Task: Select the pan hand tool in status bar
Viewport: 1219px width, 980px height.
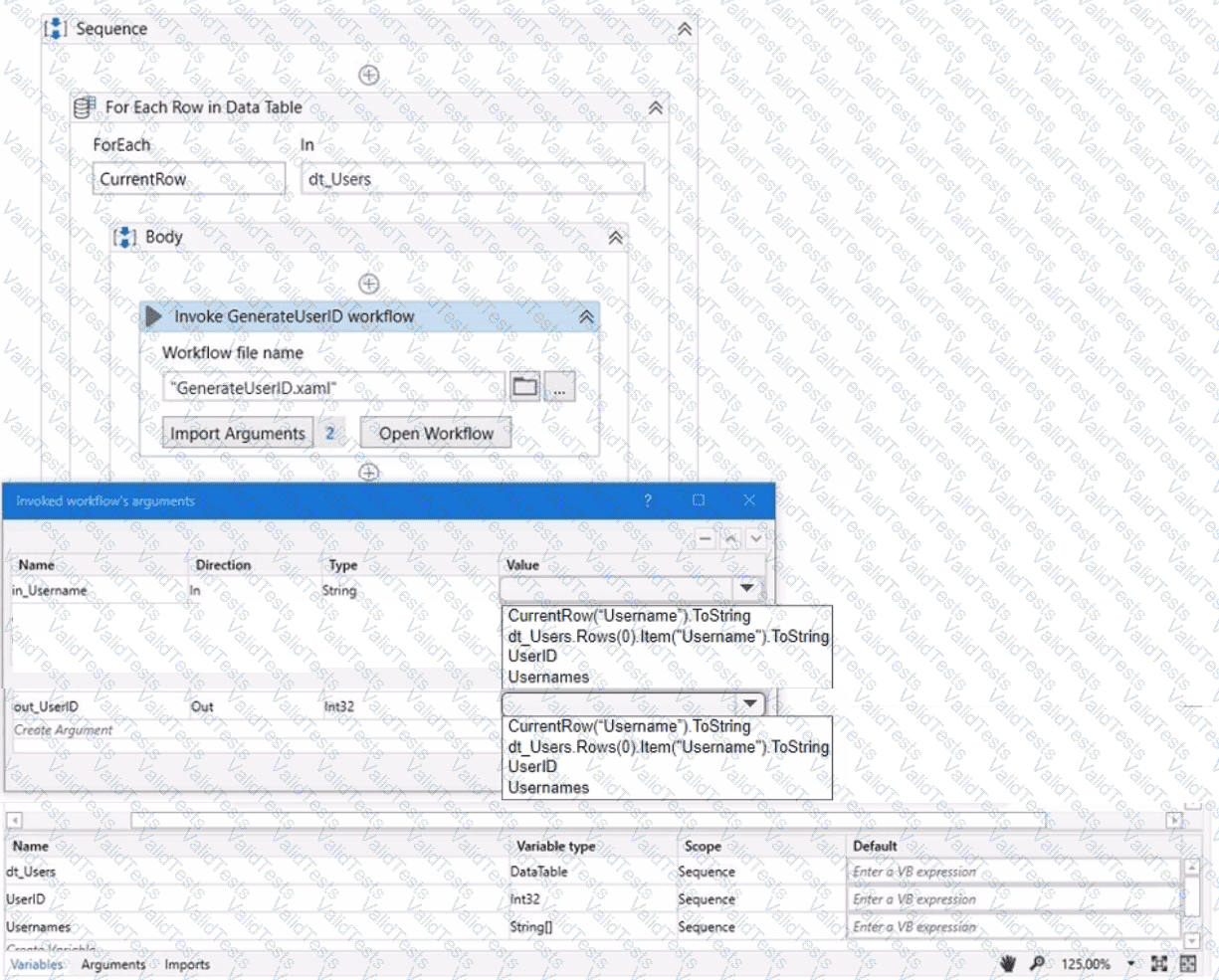Action: [x=1008, y=963]
